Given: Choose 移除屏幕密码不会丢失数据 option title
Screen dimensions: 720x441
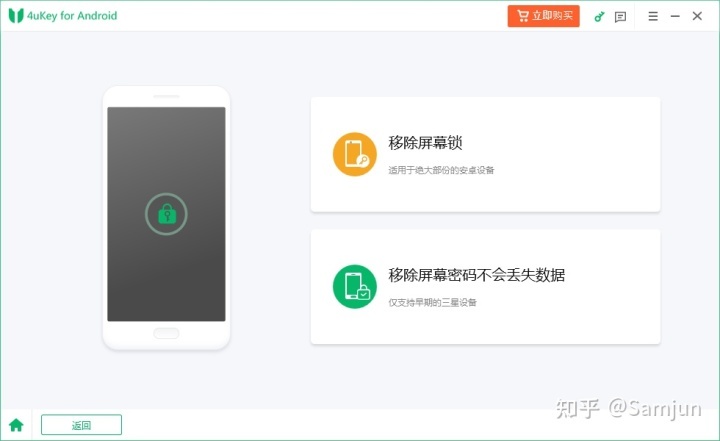Looking at the screenshot, I should [477, 275].
